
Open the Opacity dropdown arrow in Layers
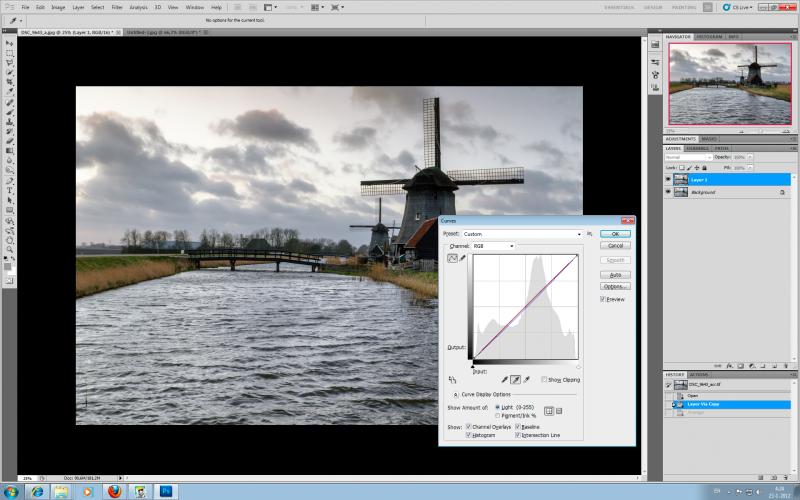point(750,157)
